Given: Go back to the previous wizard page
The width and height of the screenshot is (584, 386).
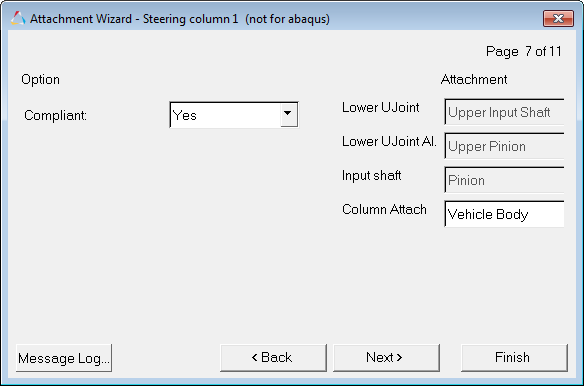Looking at the screenshot, I should pyautogui.click(x=273, y=358).
